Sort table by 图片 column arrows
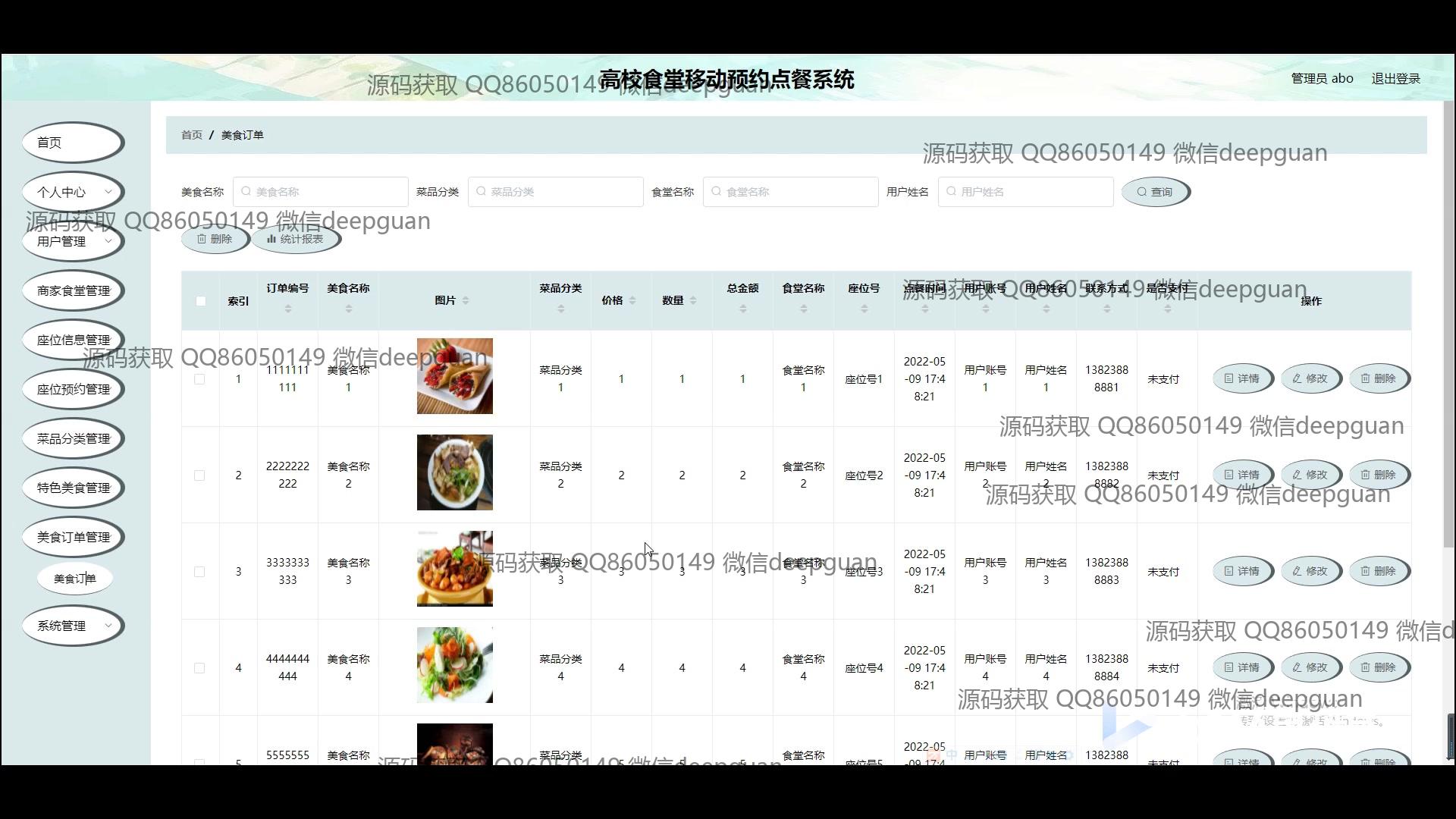This screenshot has width=1456, height=819. point(466,301)
